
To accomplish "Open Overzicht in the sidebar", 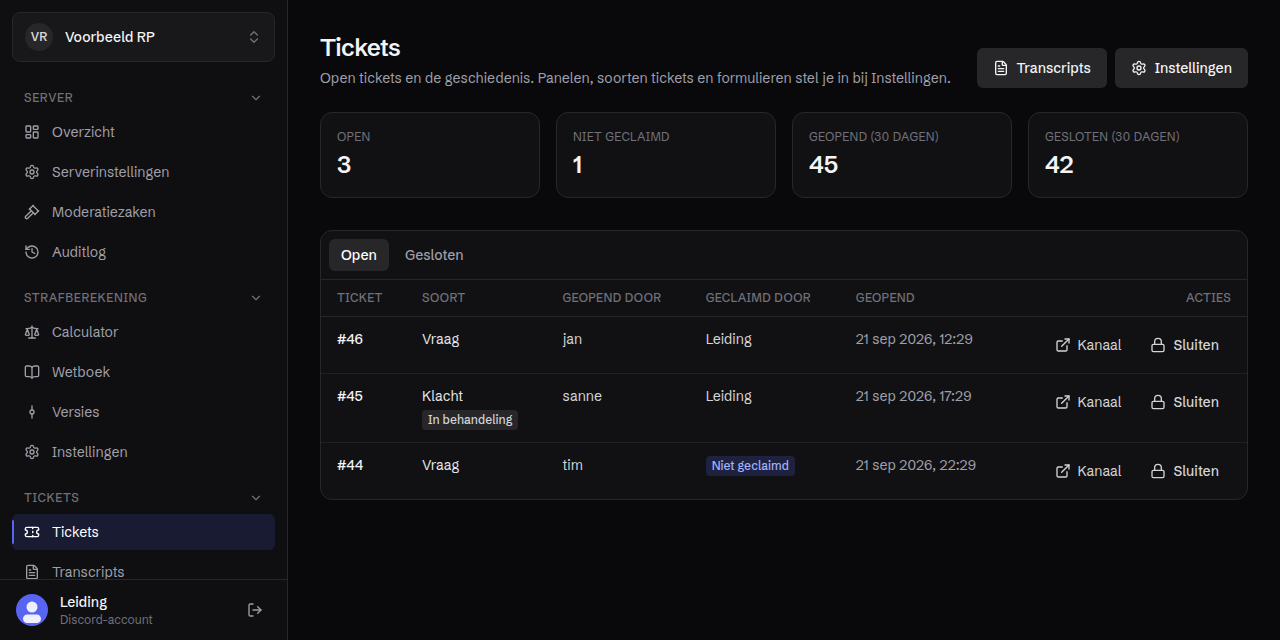I will pos(143,132).
